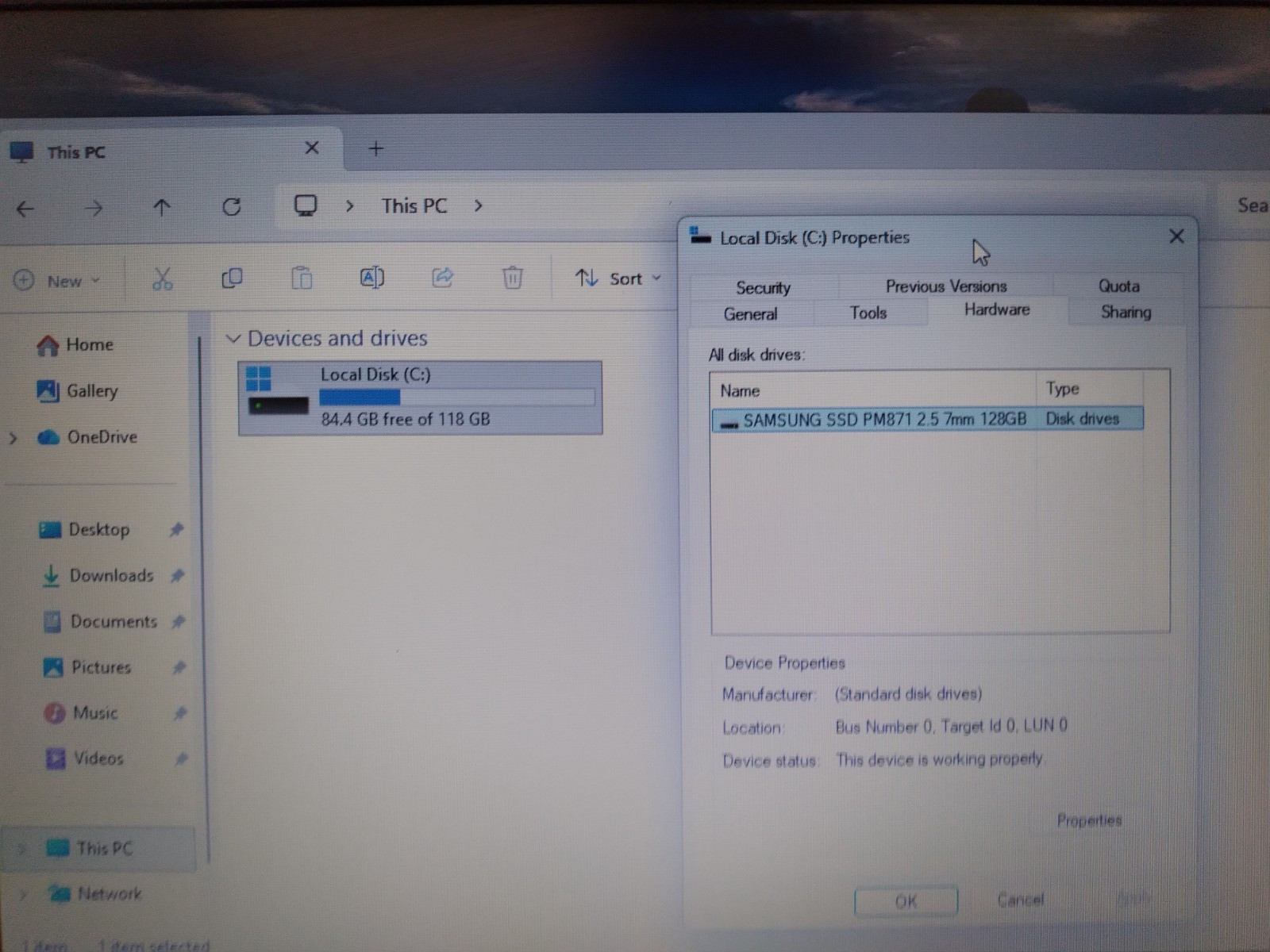Click the pin icon next to Videos
Viewport: 1270px width, 952px height.
click(x=181, y=759)
